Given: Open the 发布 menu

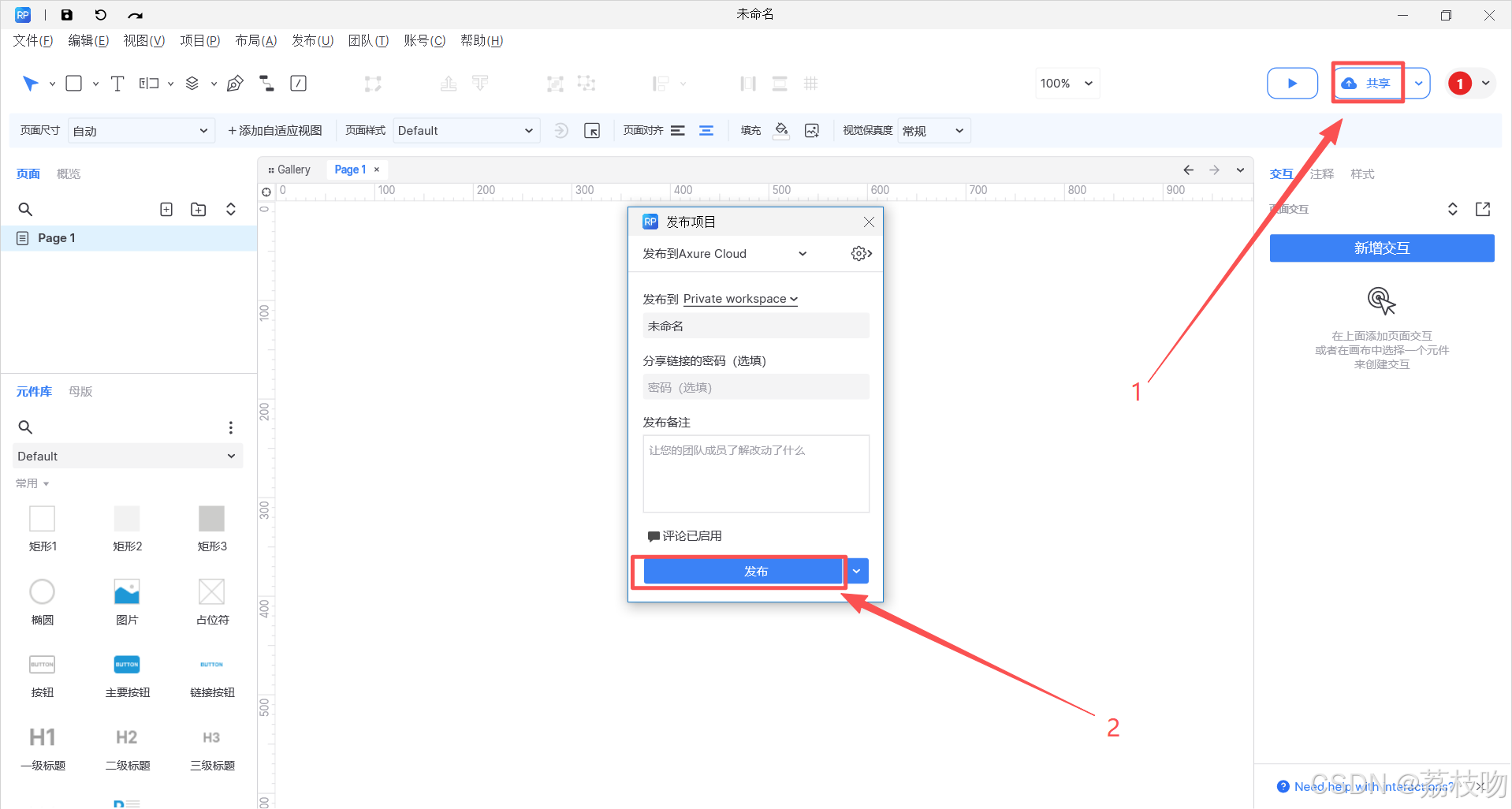Looking at the screenshot, I should tap(312, 40).
